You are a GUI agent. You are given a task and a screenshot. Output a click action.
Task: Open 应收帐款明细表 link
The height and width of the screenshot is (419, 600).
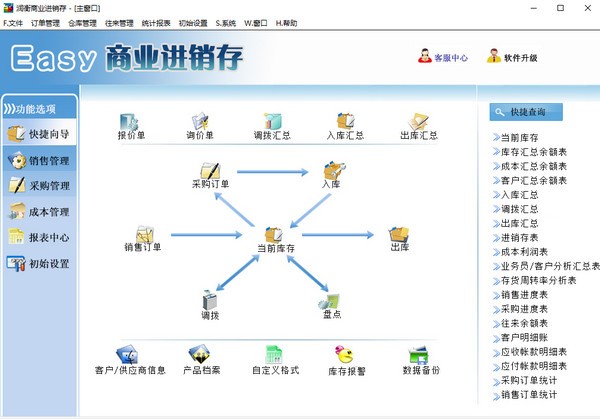(530, 352)
